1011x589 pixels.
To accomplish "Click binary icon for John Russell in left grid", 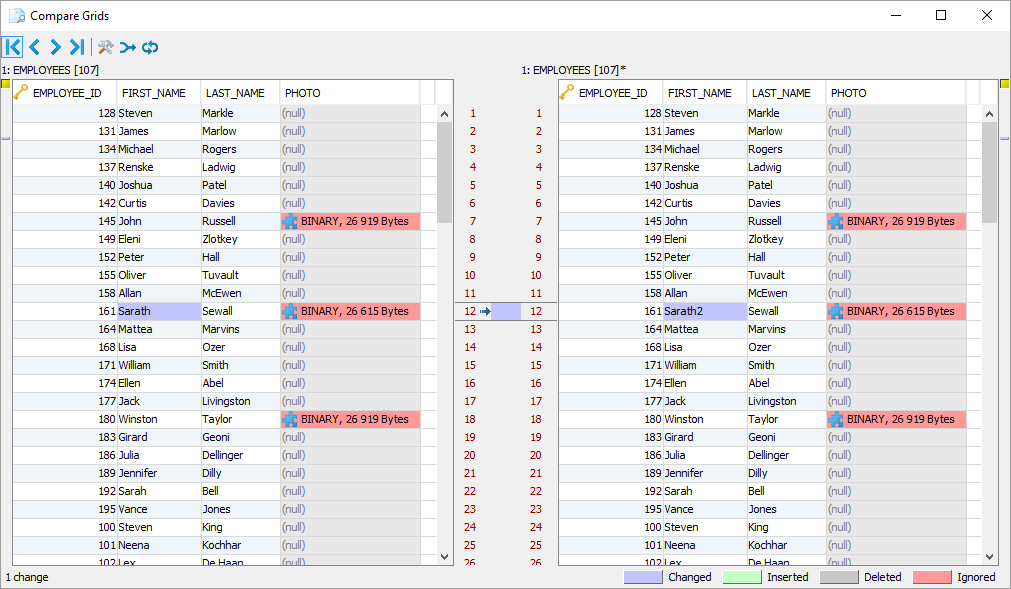I will tap(290, 222).
